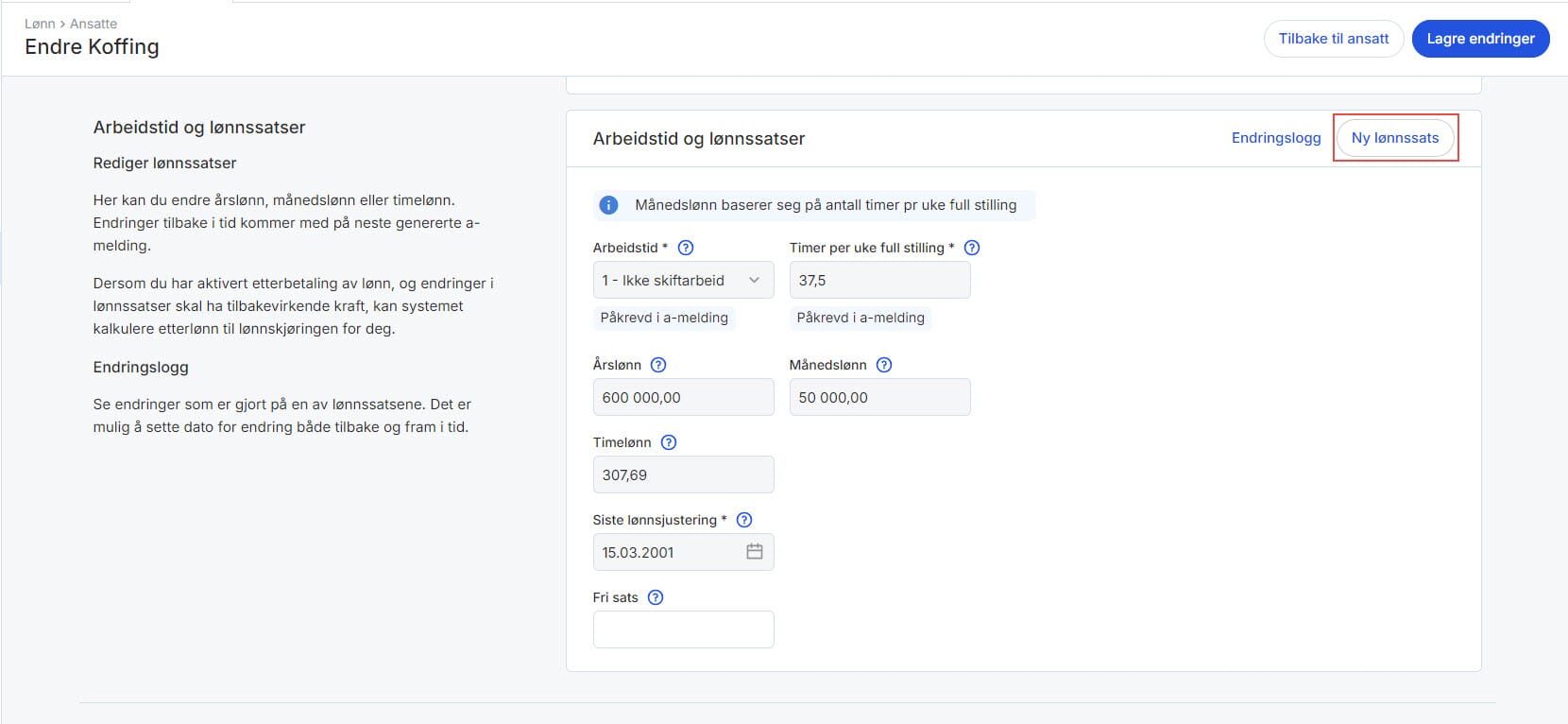The width and height of the screenshot is (1568, 724).
Task: Click the Månedslønn input field
Action: [x=878, y=398]
